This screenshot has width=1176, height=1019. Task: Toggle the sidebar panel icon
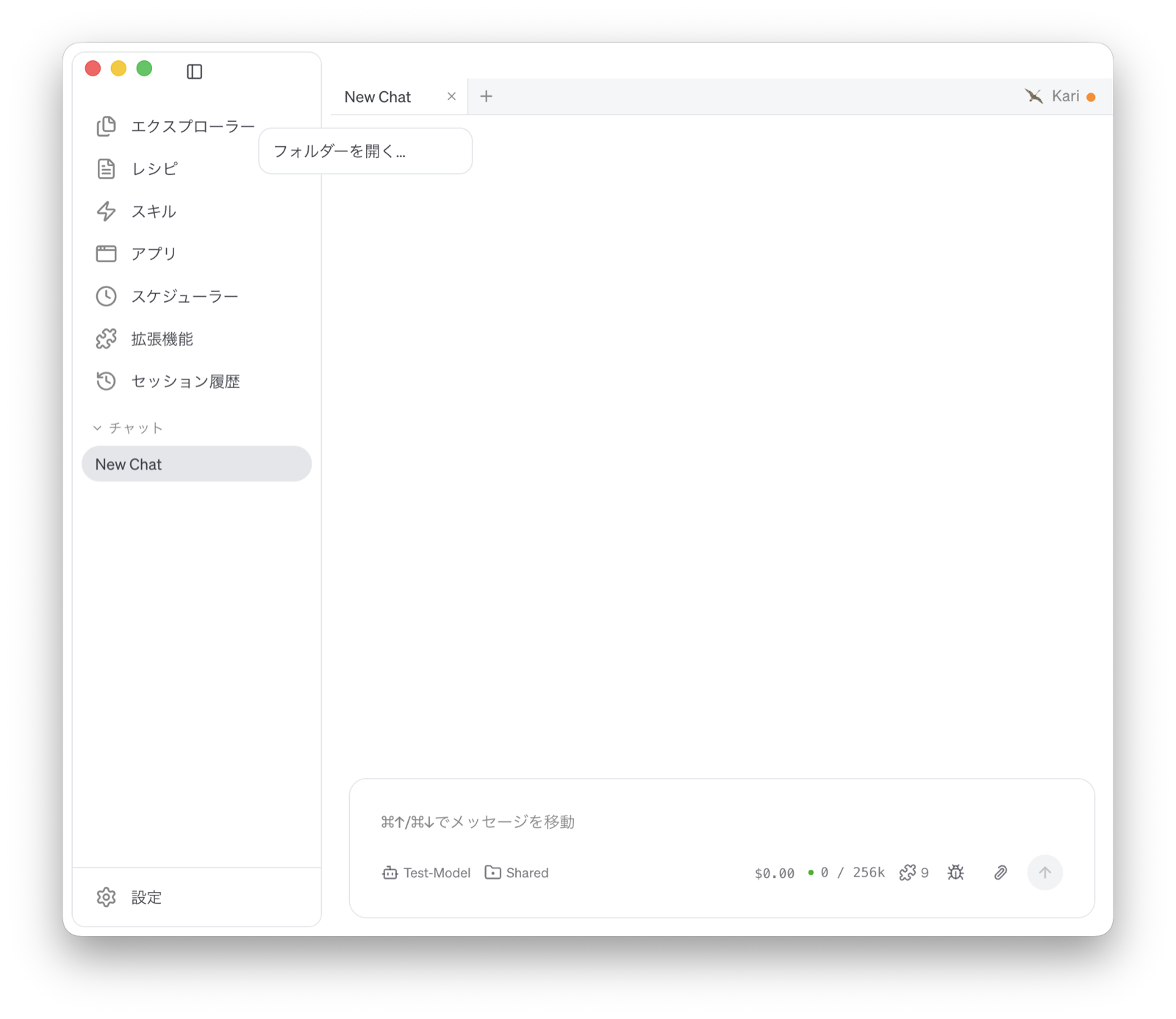click(x=194, y=71)
